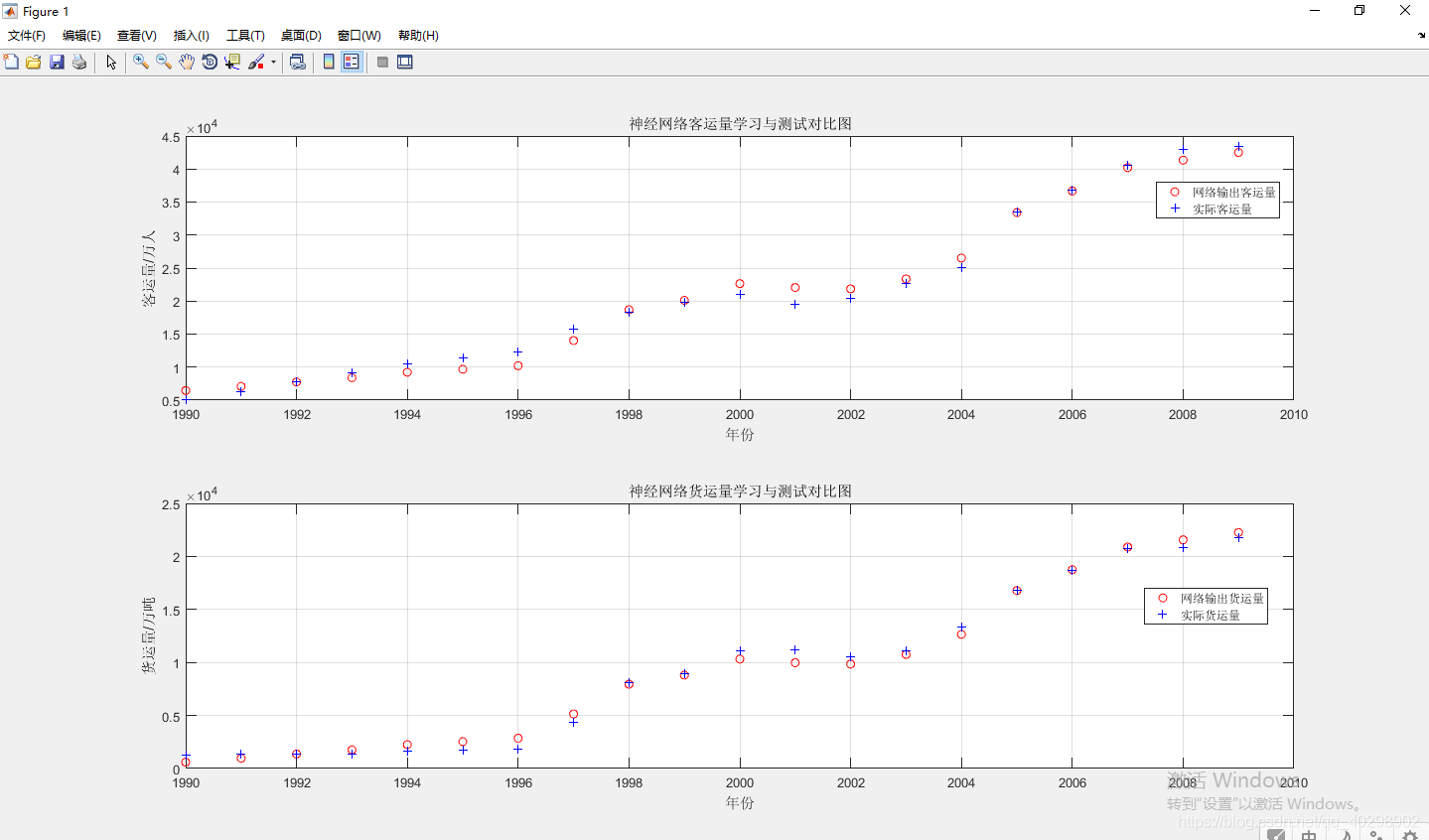This screenshot has height=840, width=1429.
Task: Minimize the Figure 1 window
Action: [x=1315, y=11]
